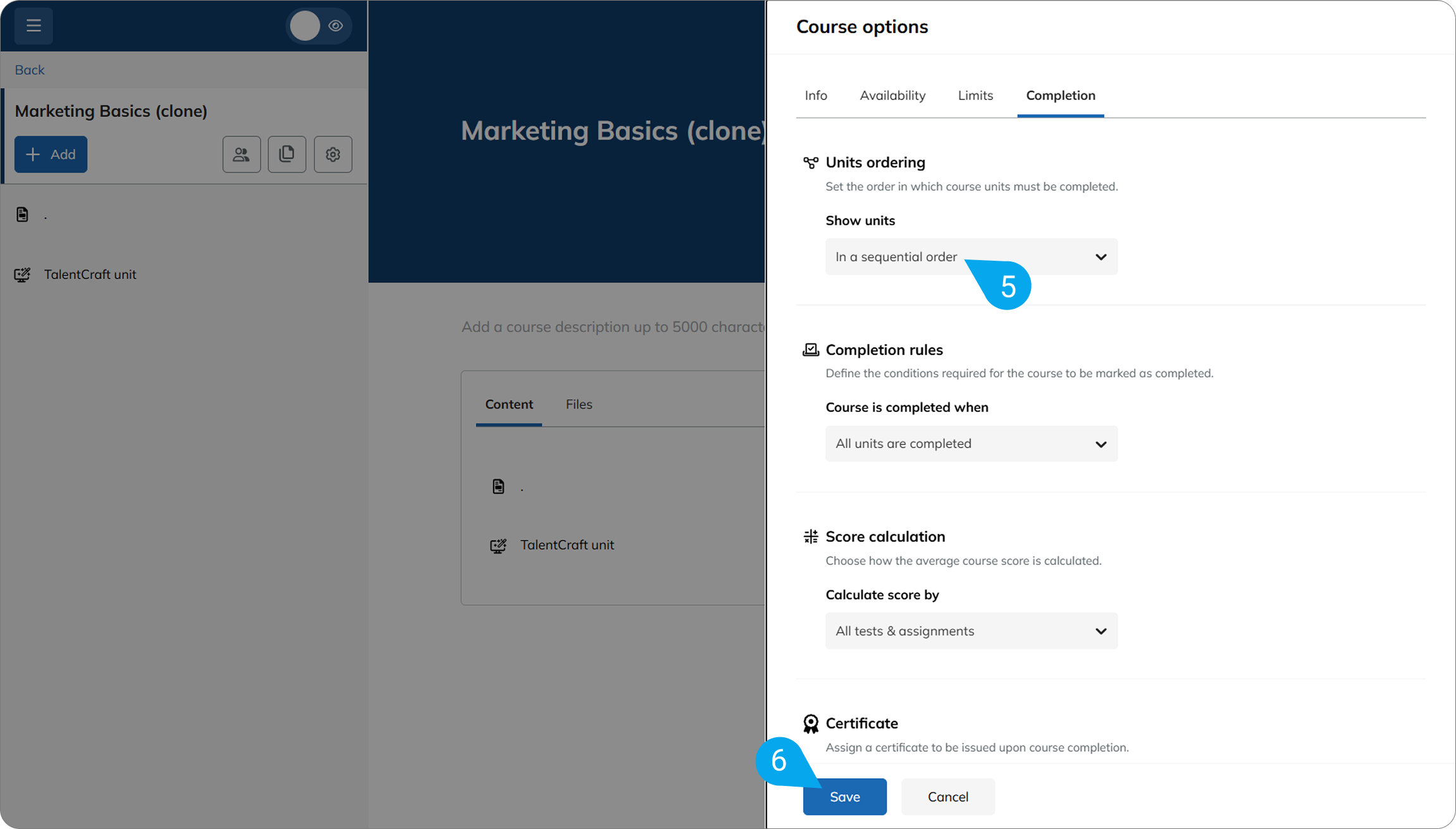Open the course users icon button
The height and width of the screenshot is (829, 1456).
[x=242, y=154]
